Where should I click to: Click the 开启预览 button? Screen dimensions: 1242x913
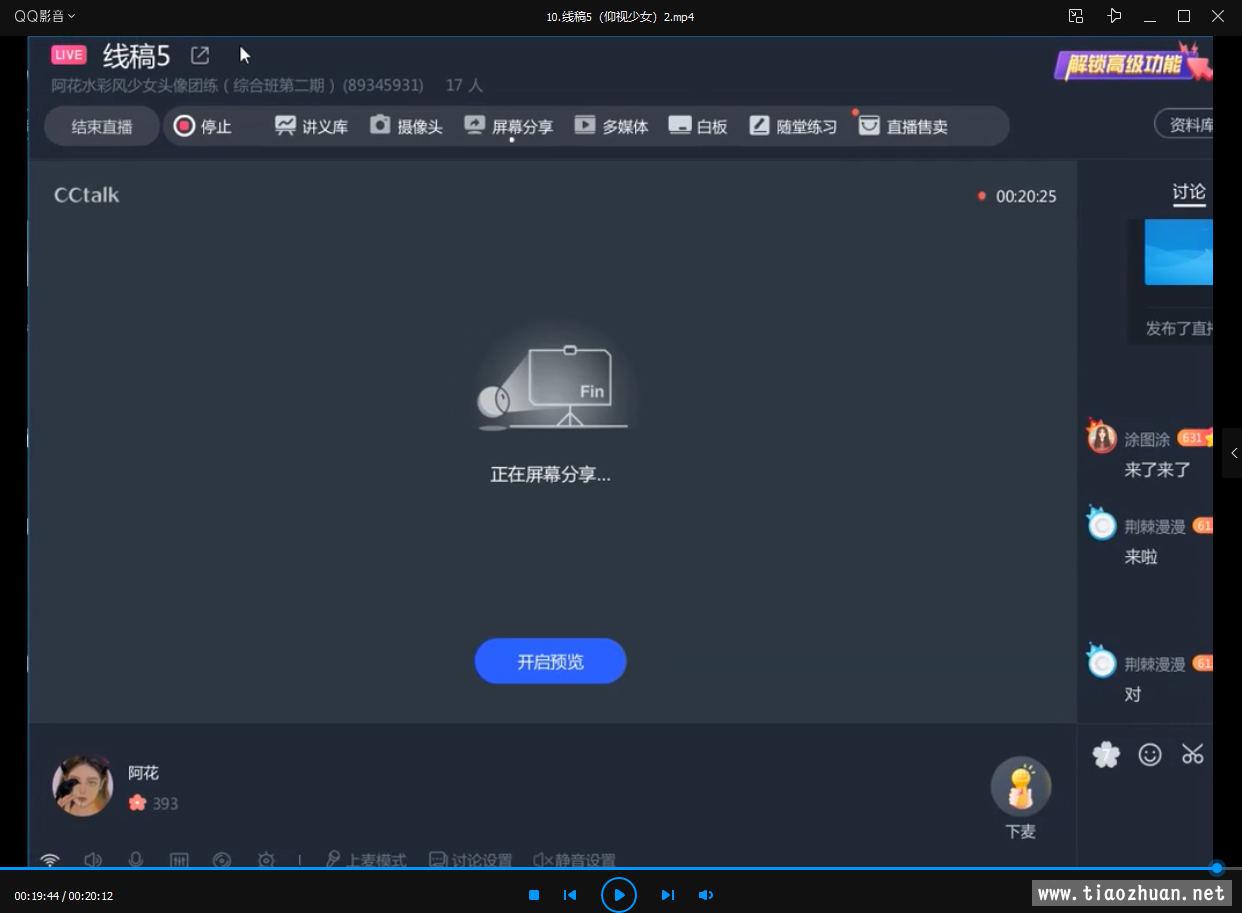[550, 662]
